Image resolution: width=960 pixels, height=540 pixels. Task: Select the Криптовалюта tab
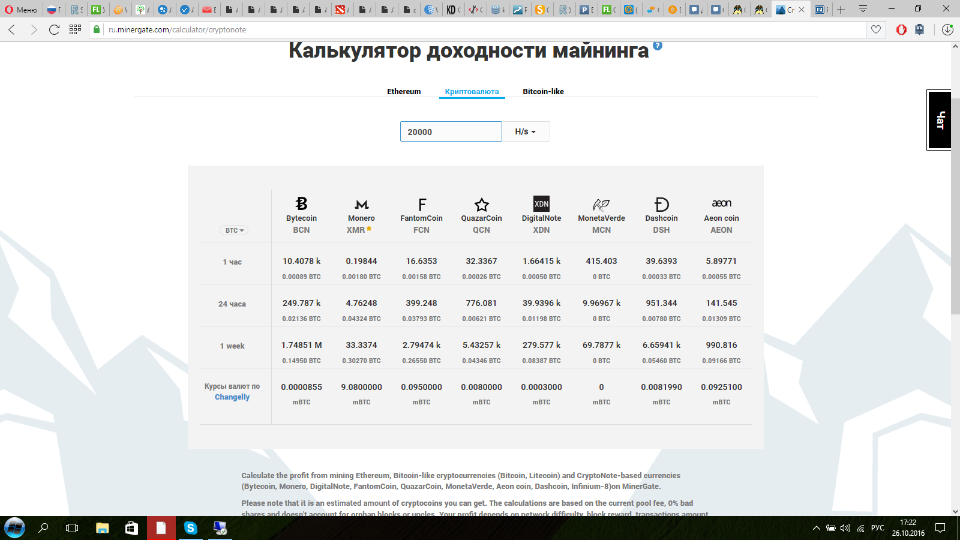click(x=471, y=91)
